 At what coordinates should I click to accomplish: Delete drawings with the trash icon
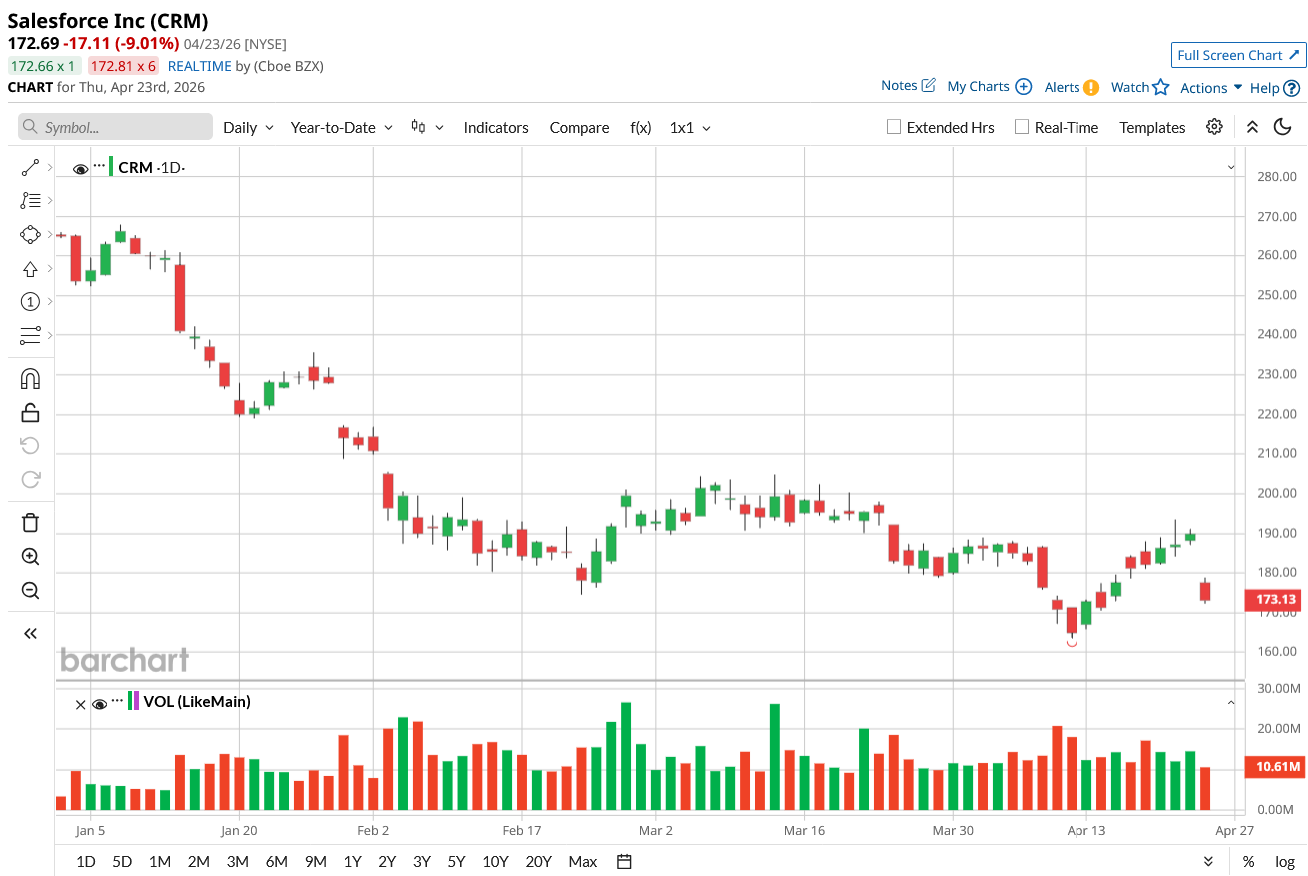30,522
